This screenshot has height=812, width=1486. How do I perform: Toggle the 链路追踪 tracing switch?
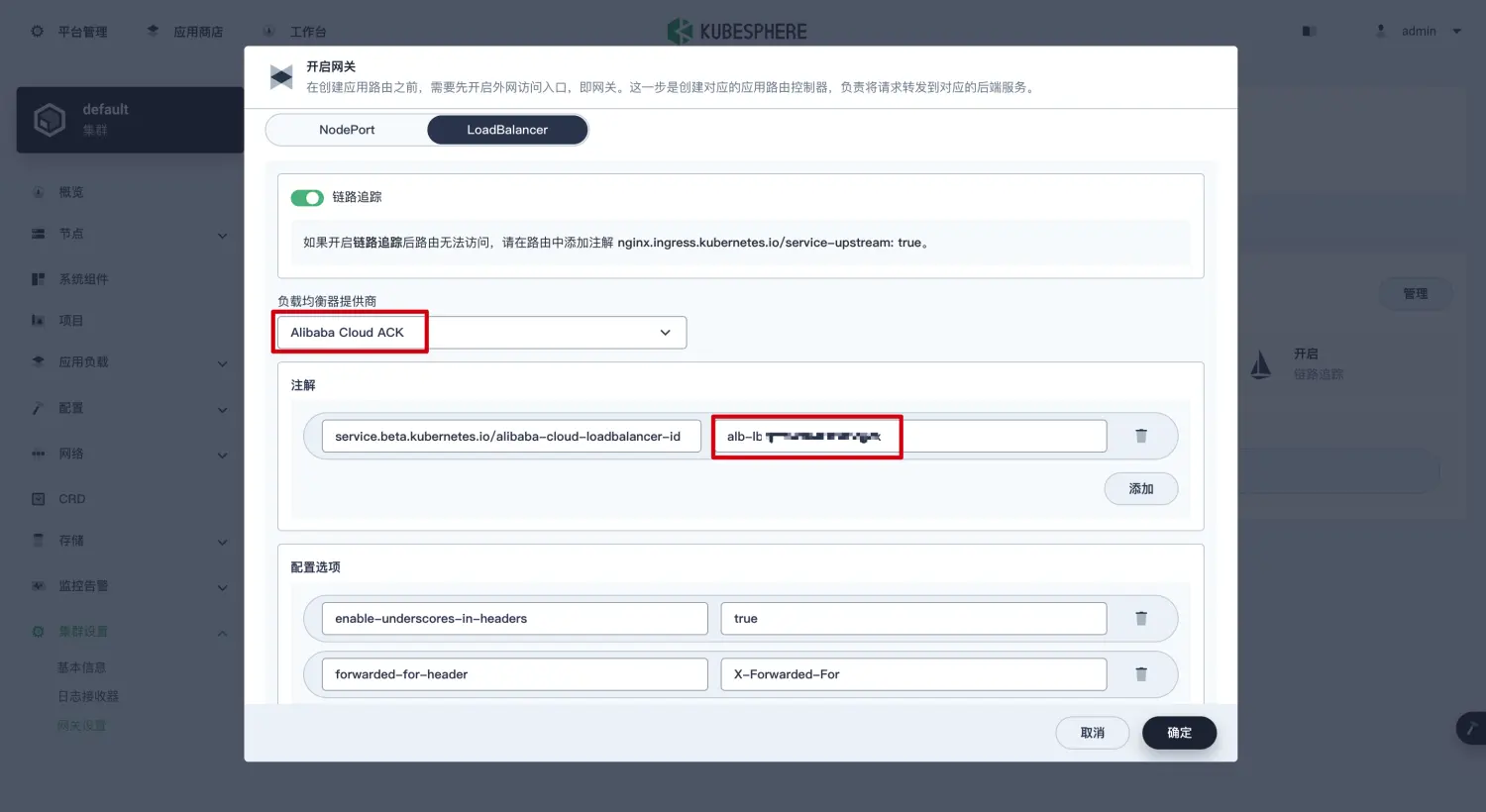(x=307, y=198)
